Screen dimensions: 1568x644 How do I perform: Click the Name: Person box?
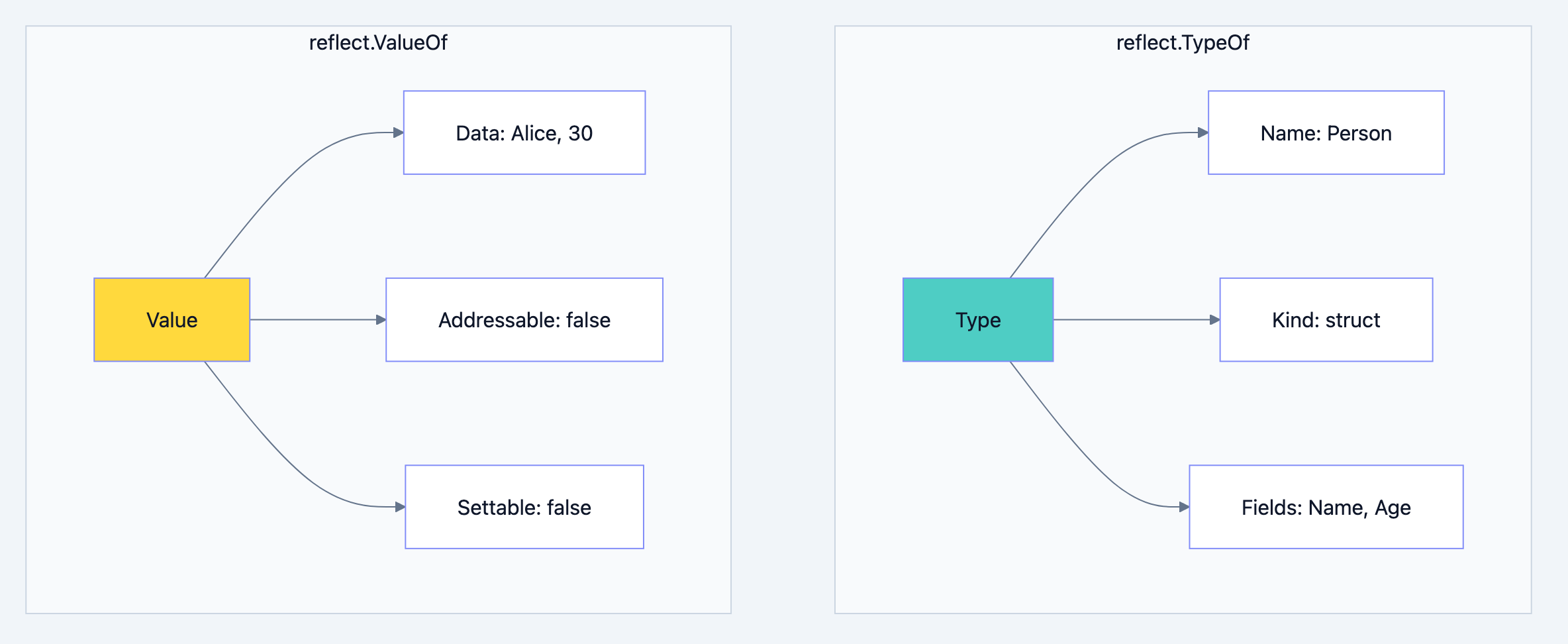(x=1326, y=133)
